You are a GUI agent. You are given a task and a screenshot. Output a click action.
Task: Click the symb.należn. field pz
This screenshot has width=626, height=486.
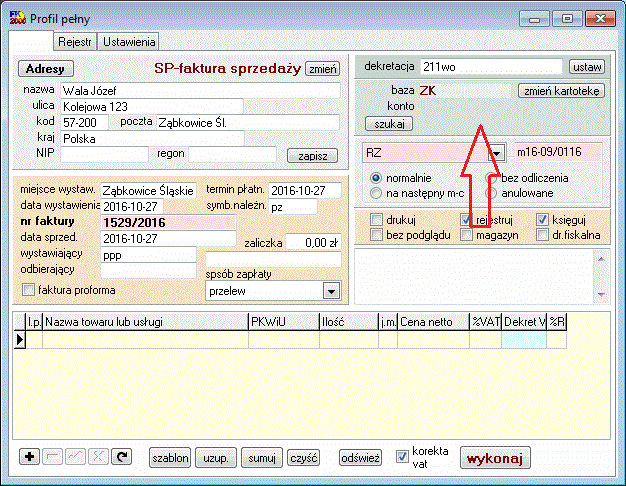(293, 207)
